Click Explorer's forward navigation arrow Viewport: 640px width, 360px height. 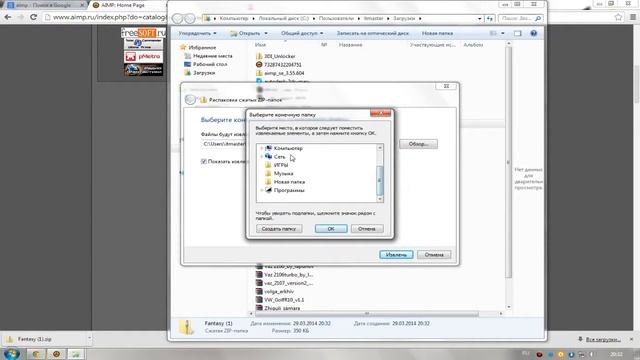189,18
